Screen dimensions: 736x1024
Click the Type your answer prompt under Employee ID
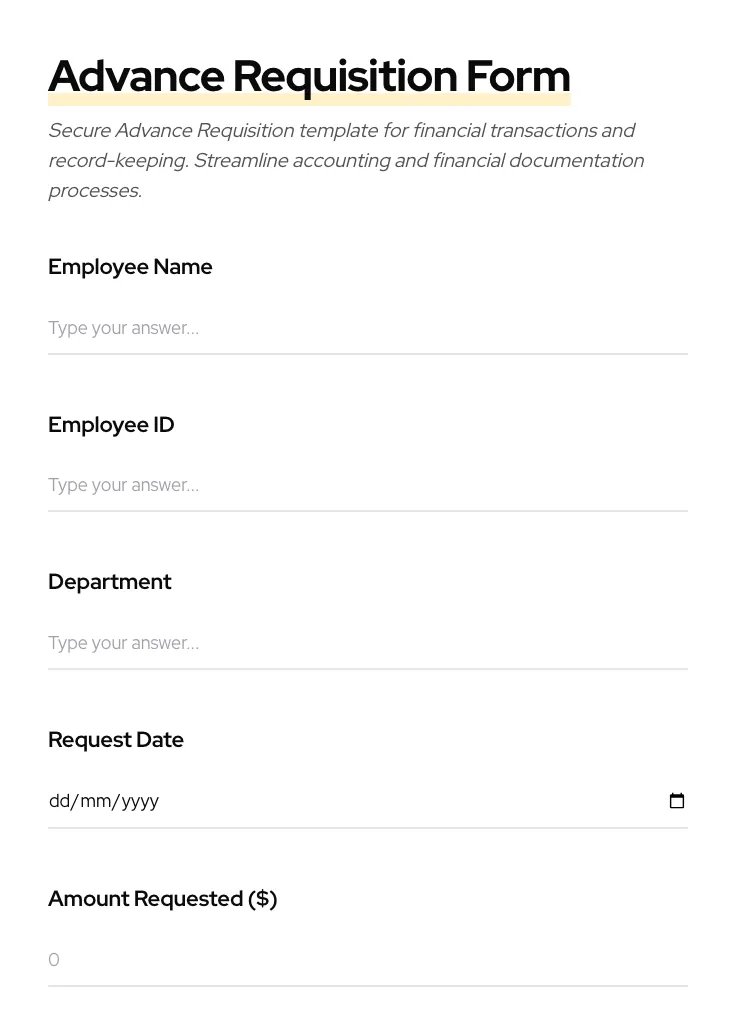123,485
